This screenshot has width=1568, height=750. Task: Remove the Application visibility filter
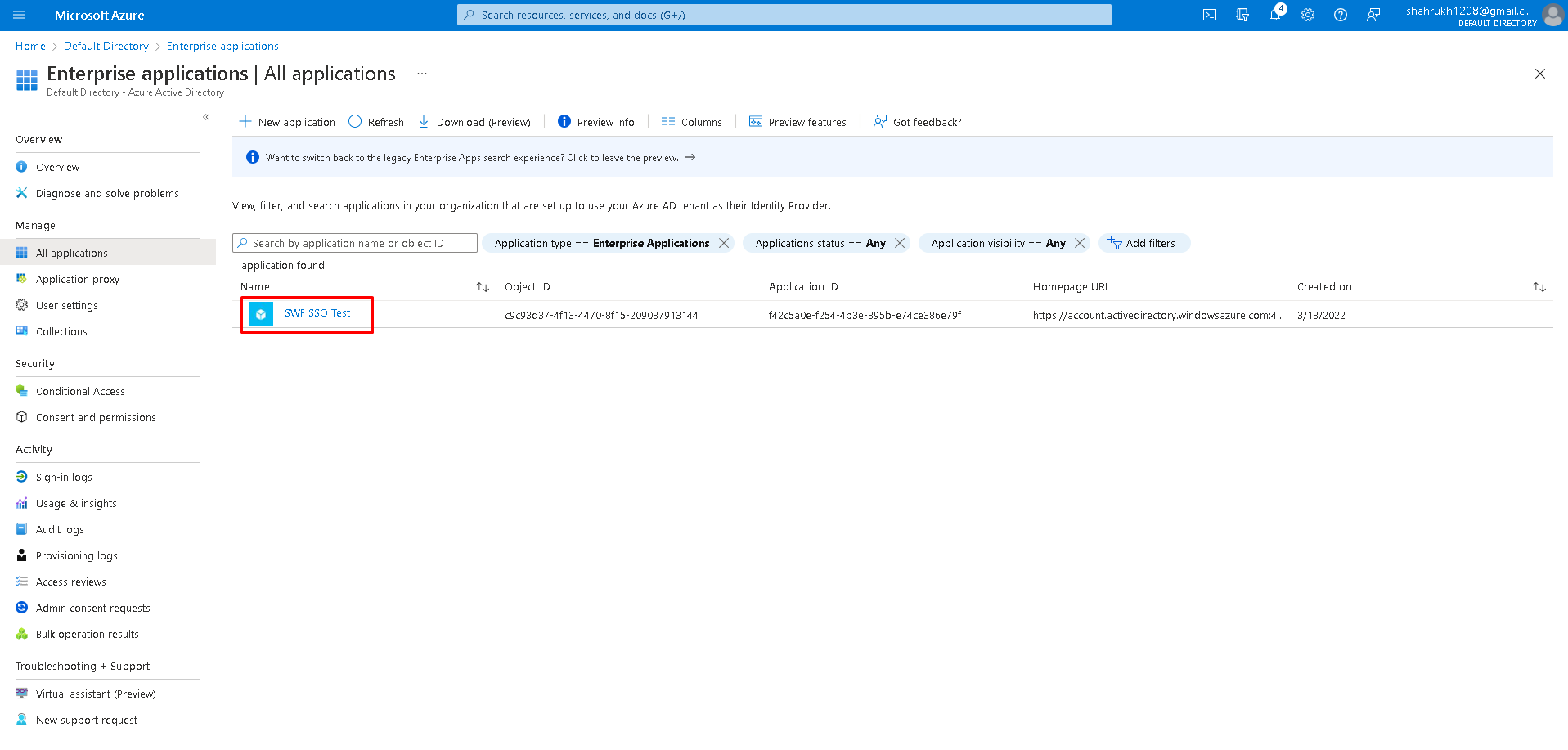pos(1080,243)
